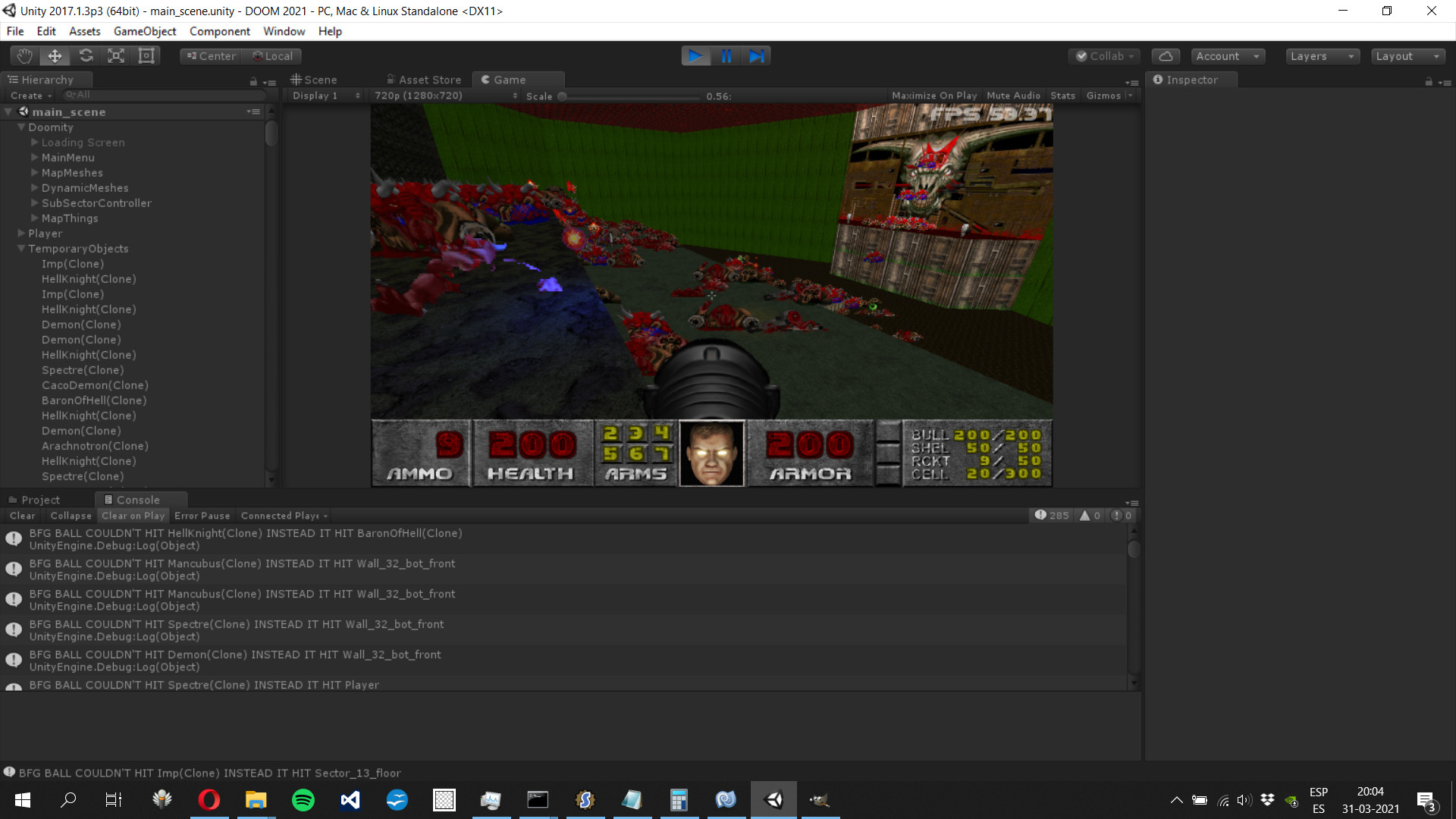
Task: Switch to the Scene tab
Action: point(314,80)
